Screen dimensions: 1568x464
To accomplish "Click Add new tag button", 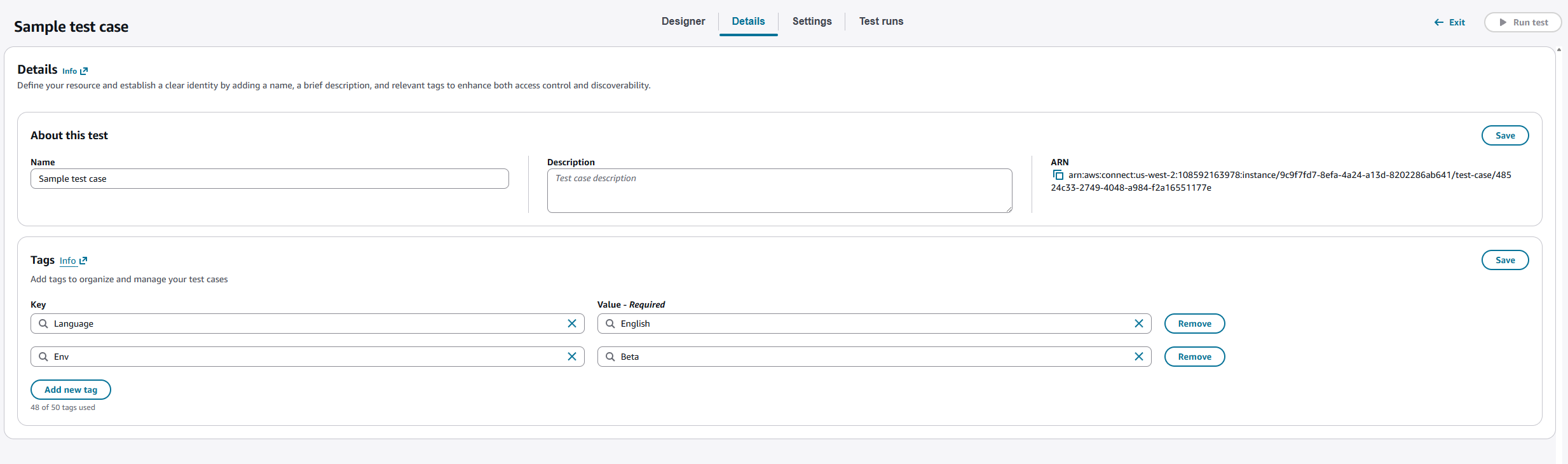I will tap(71, 390).
